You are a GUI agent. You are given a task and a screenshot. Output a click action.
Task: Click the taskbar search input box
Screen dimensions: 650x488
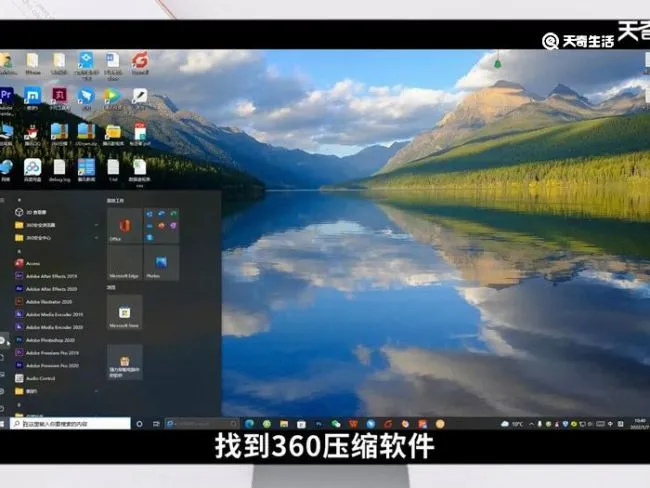coord(70,424)
